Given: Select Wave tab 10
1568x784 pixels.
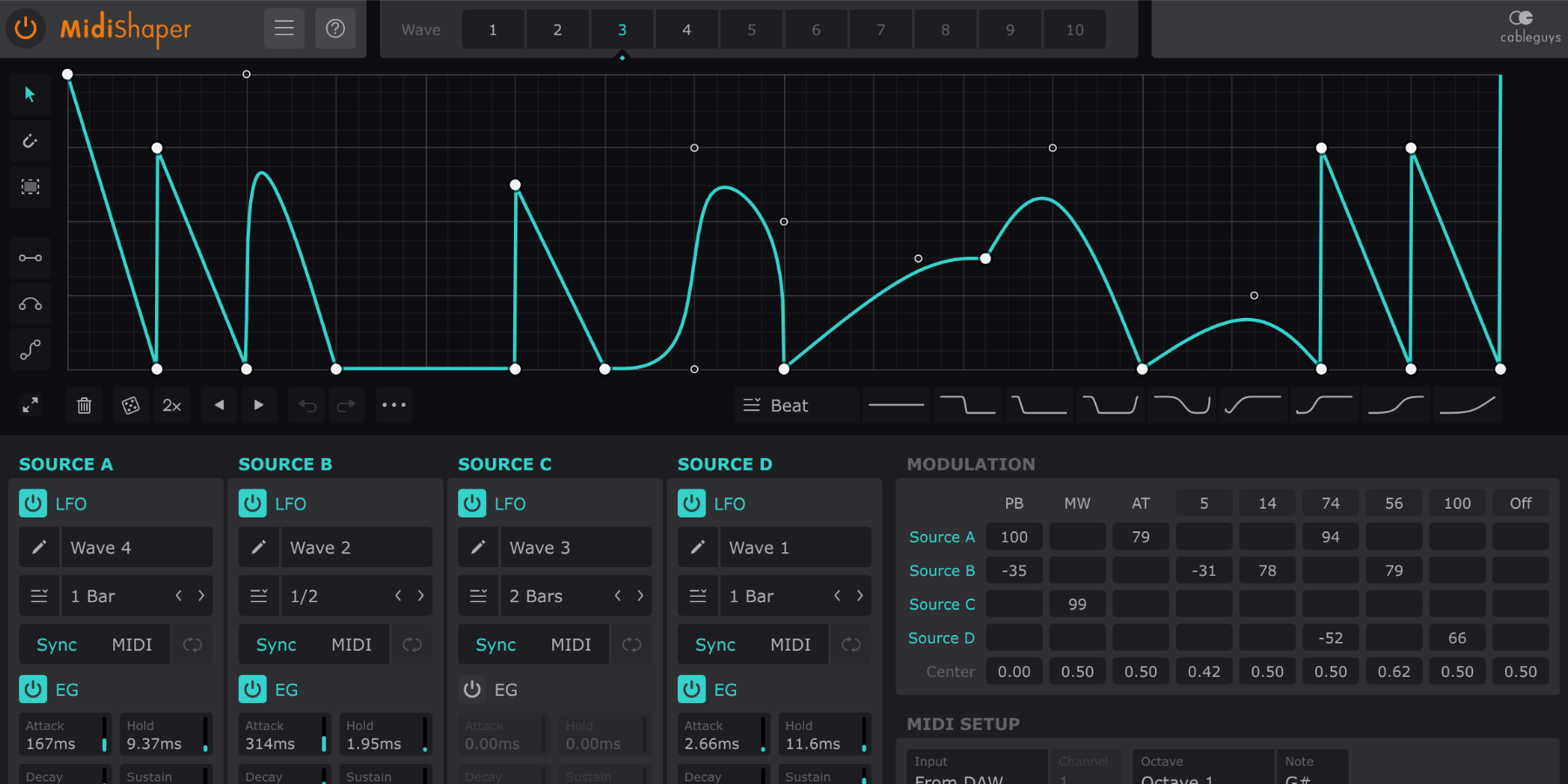Looking at the screenshot, I should tap(1074, 29).
